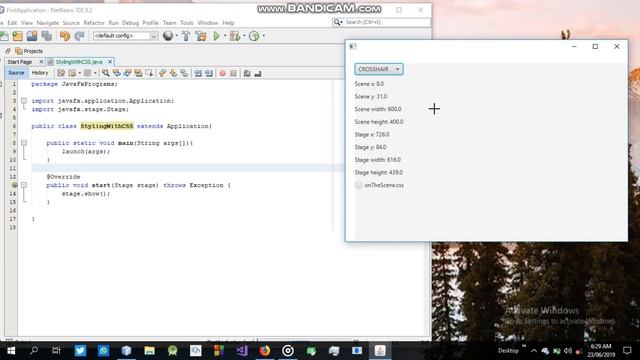
Task: Click the globe browser icon in toolbar
Action: [x=168, y=36]
